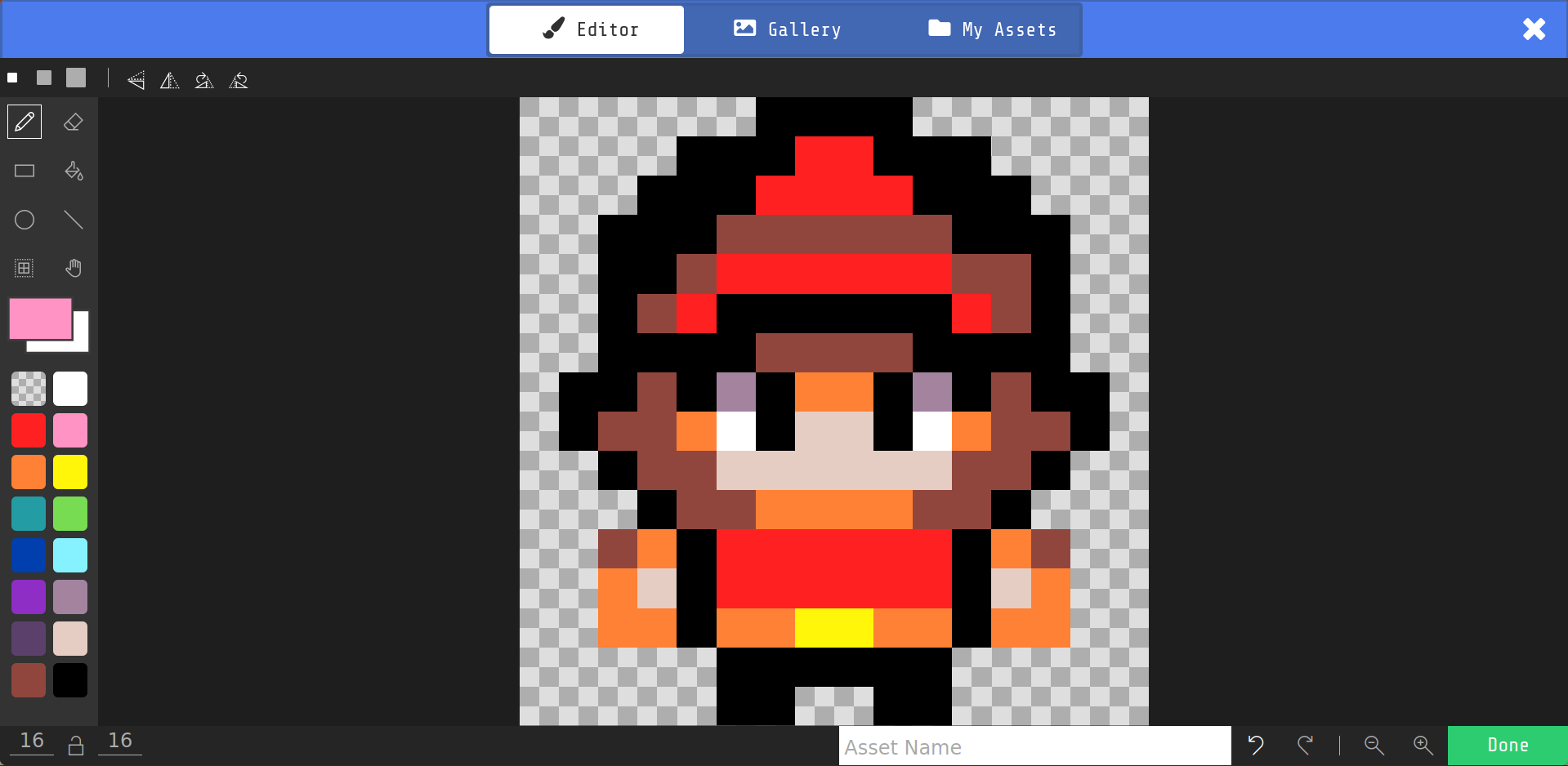
Task: Select the Pencil drawing tool
Action: tap(25, 122)
